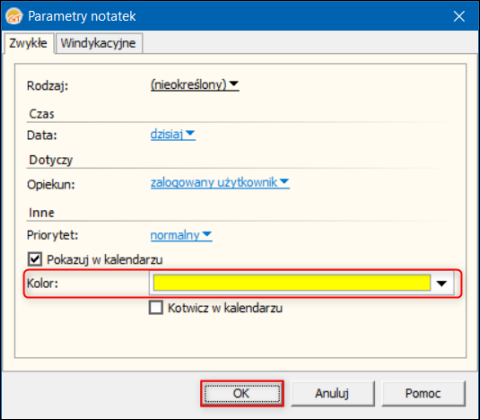
Task: Expand the Data dzisiaj dropdown
Action: [173, 134]
